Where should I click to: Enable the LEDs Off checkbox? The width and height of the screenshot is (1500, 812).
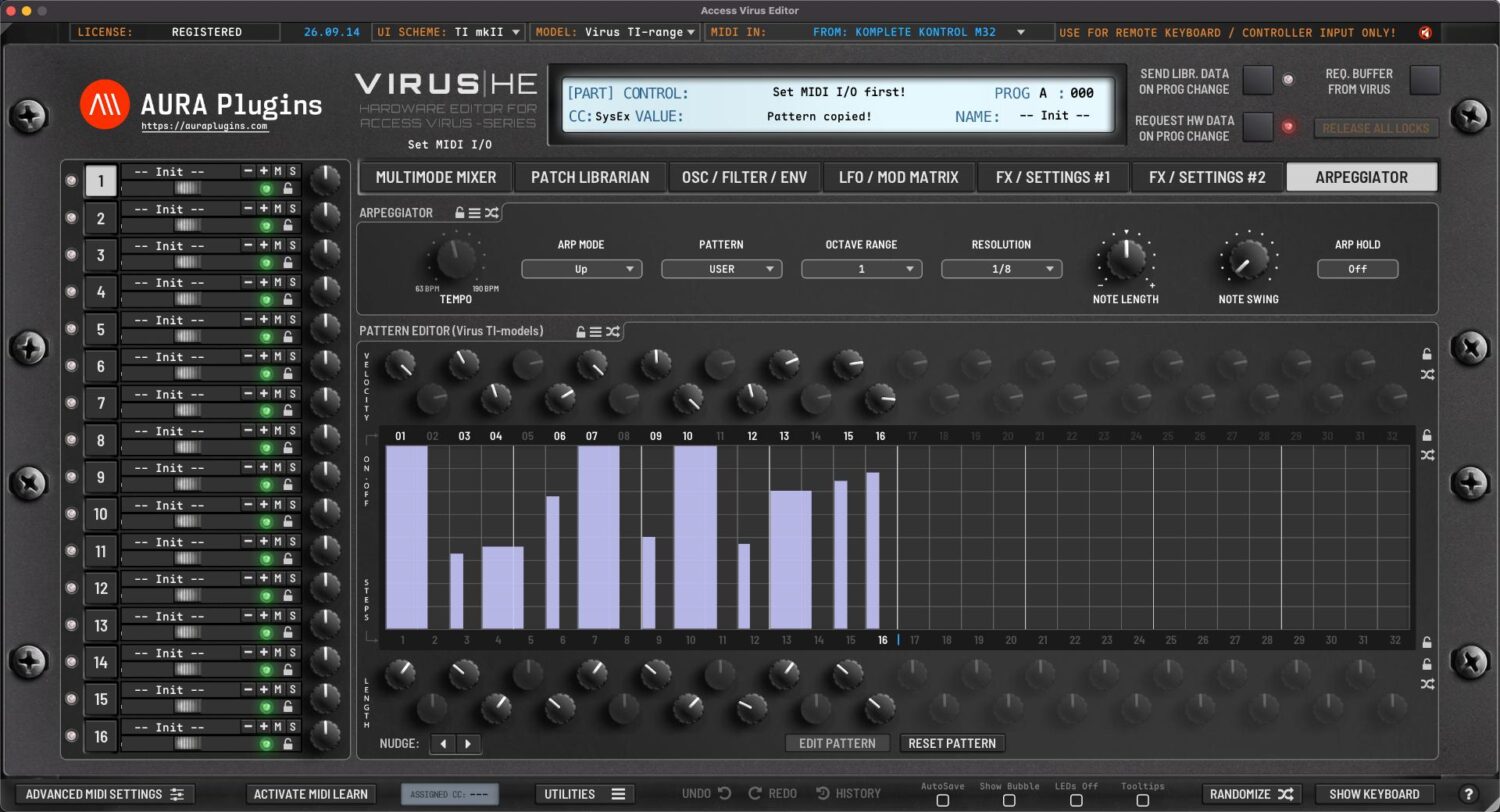[1075, 800]
